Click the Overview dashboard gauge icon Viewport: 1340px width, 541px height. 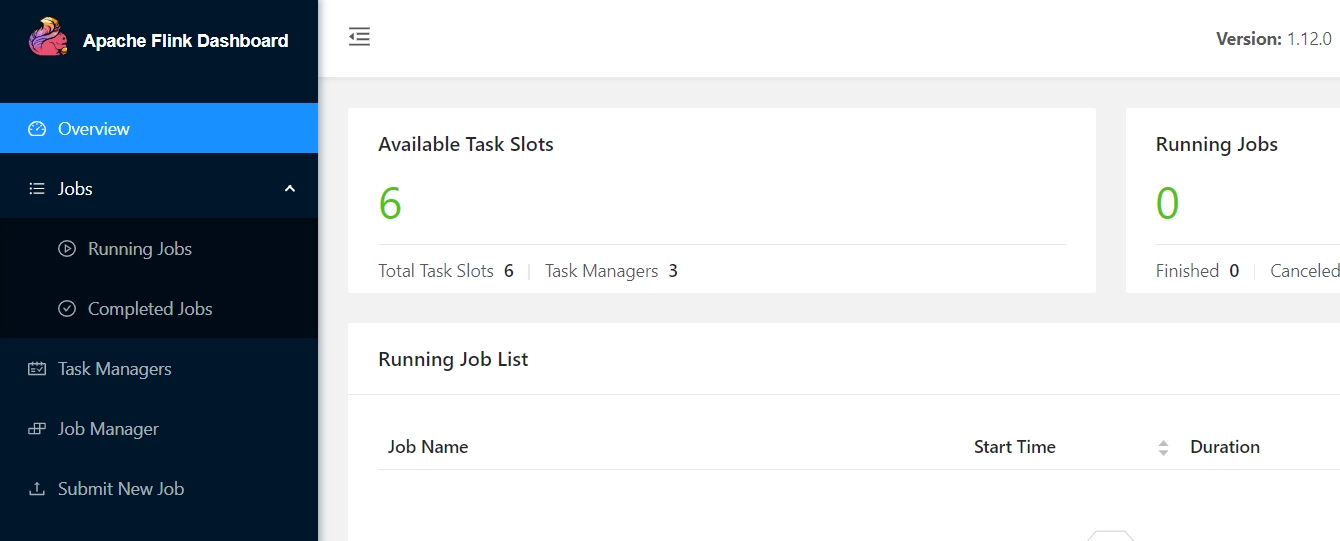click(x=37, y=129)
